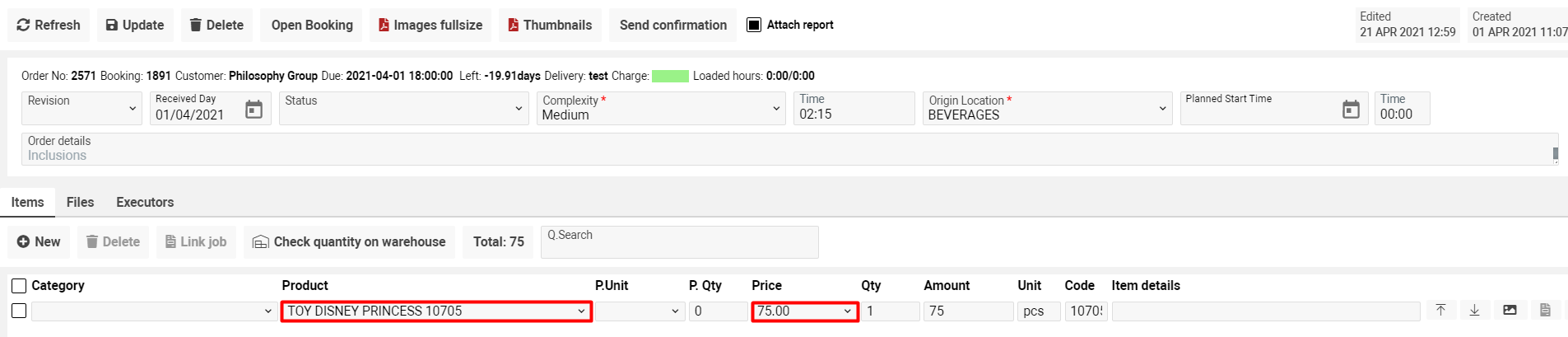
Task: Expand the Complexity dropdown showing Medium
Action: click(x=776, y=109)
